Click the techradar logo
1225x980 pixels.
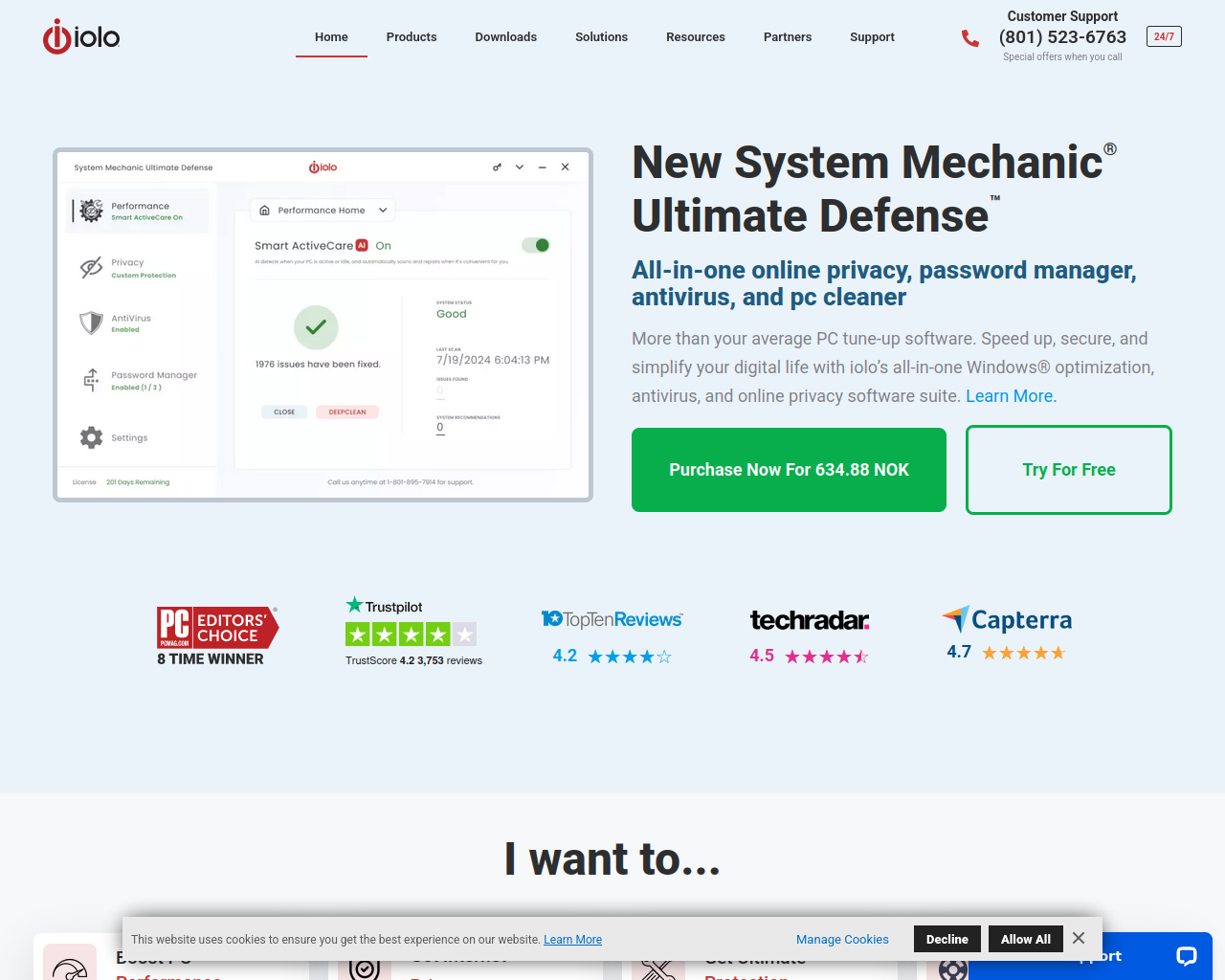pos(810,620)
